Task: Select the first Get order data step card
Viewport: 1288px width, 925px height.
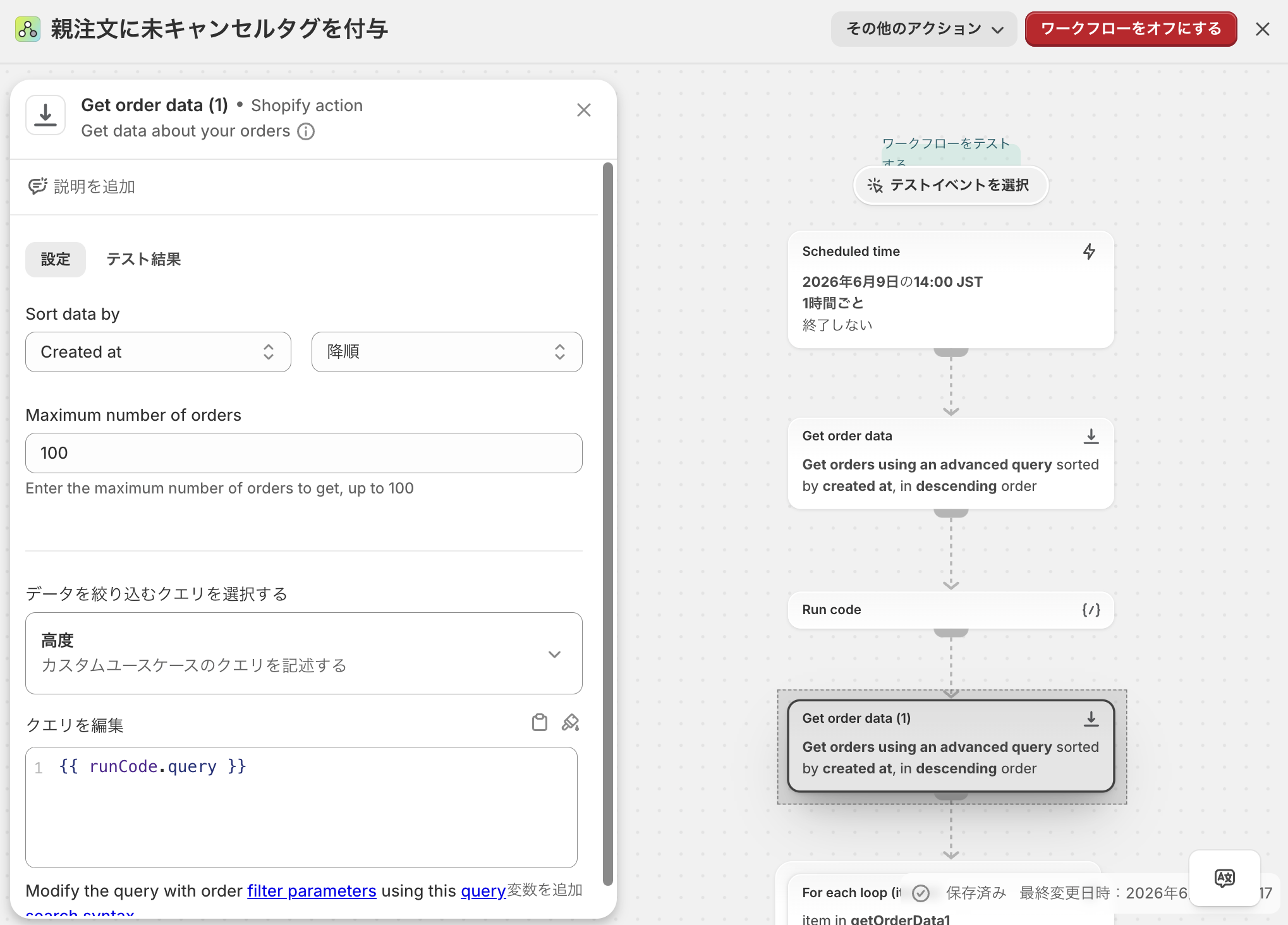Action: (951, 463)
